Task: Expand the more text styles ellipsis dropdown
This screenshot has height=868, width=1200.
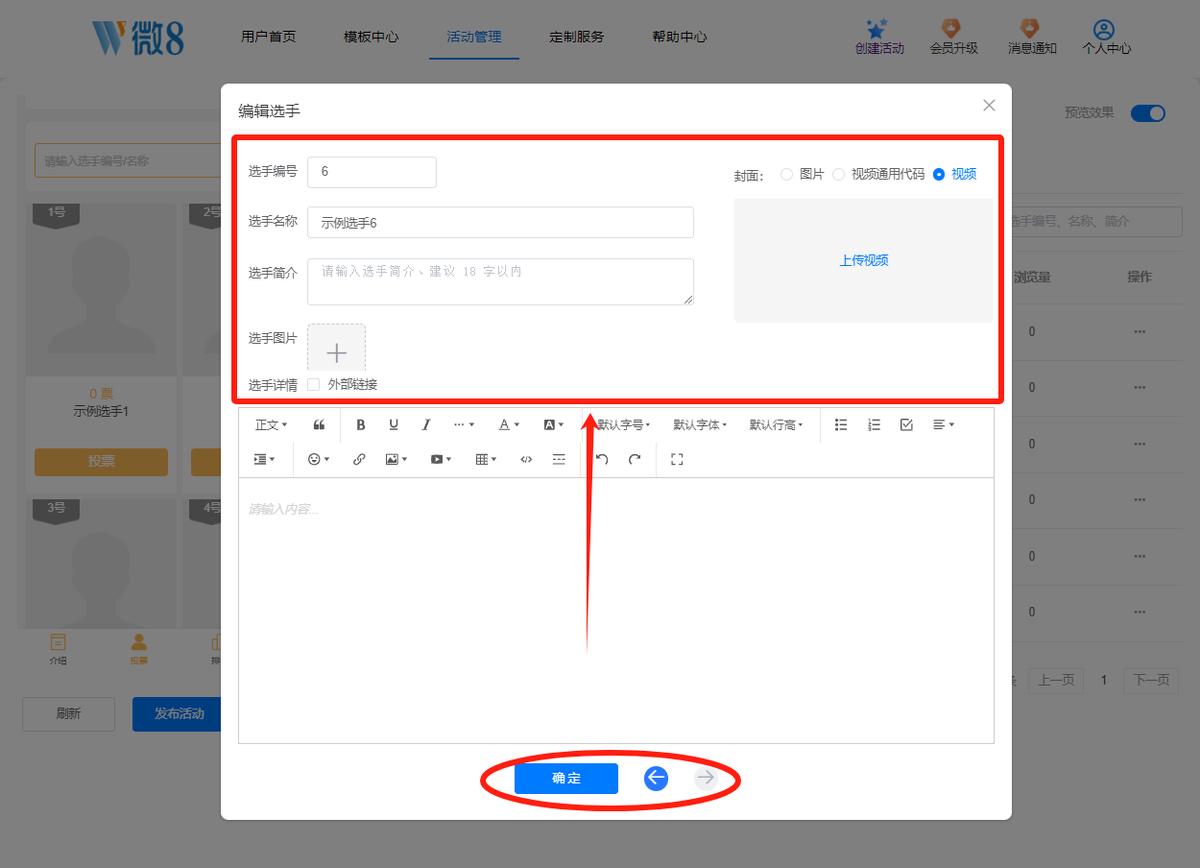Action: [464, 425]
